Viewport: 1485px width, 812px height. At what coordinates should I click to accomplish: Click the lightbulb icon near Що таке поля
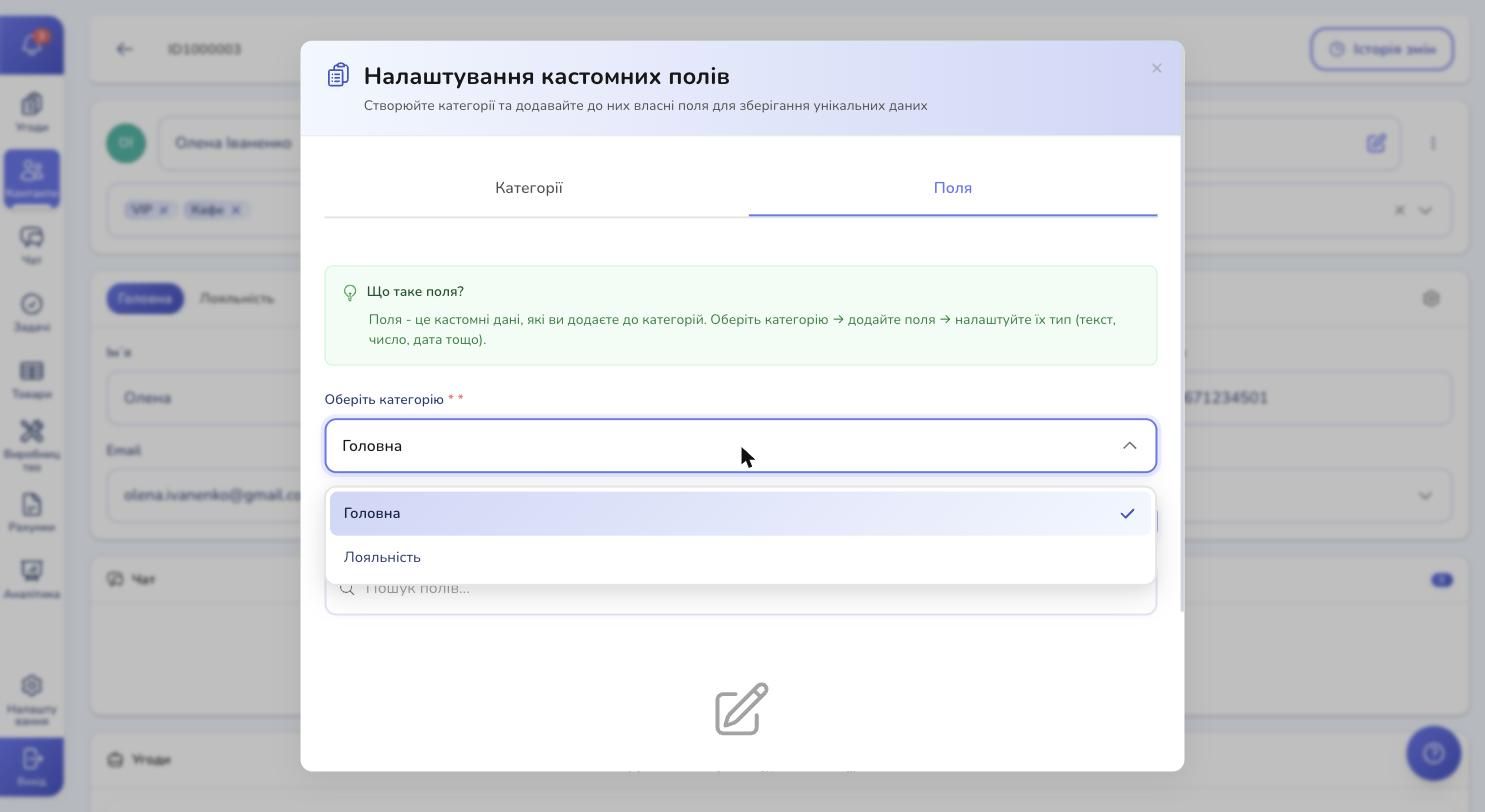pyautogui.click(x=350, y=292)
